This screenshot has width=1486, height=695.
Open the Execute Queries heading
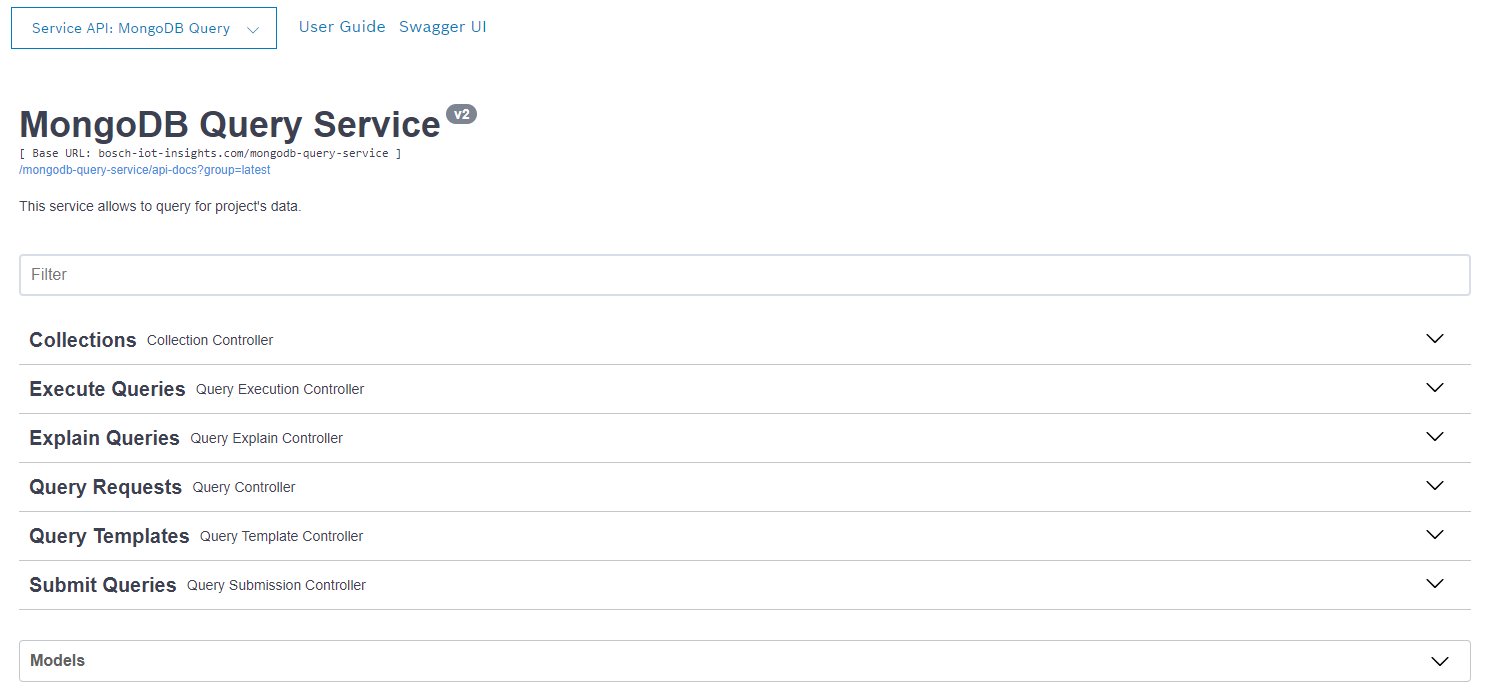coord(107,389)
